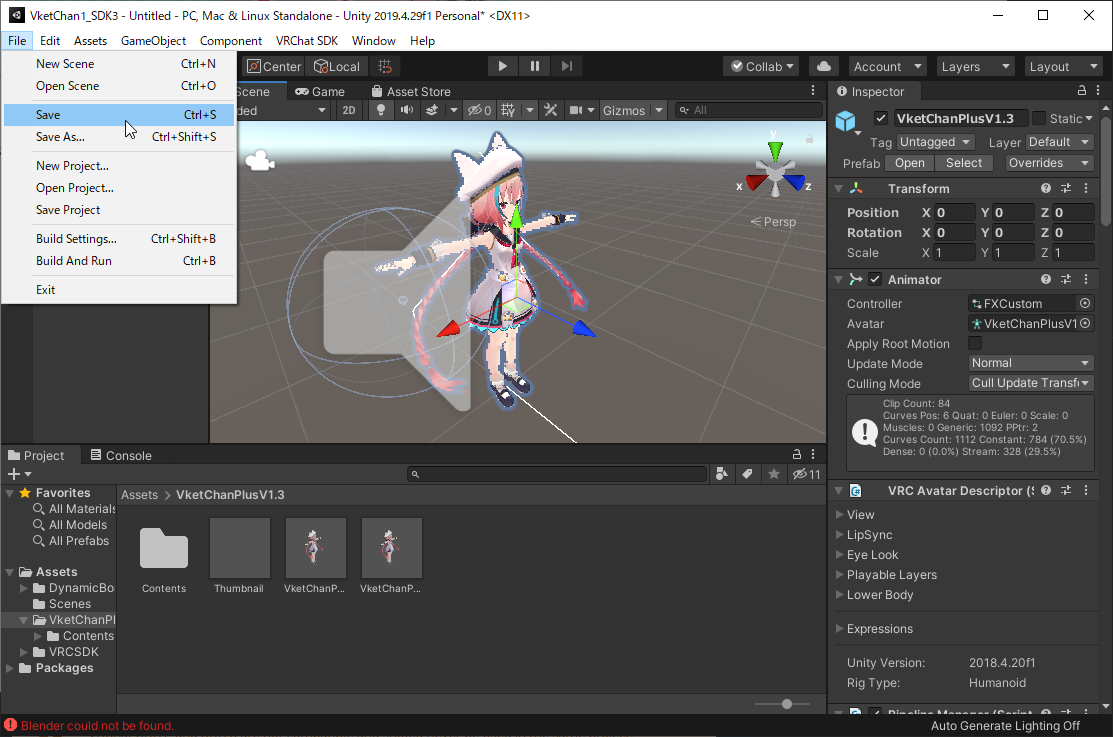Toggle scene audio speaker icon

[406, 110]
